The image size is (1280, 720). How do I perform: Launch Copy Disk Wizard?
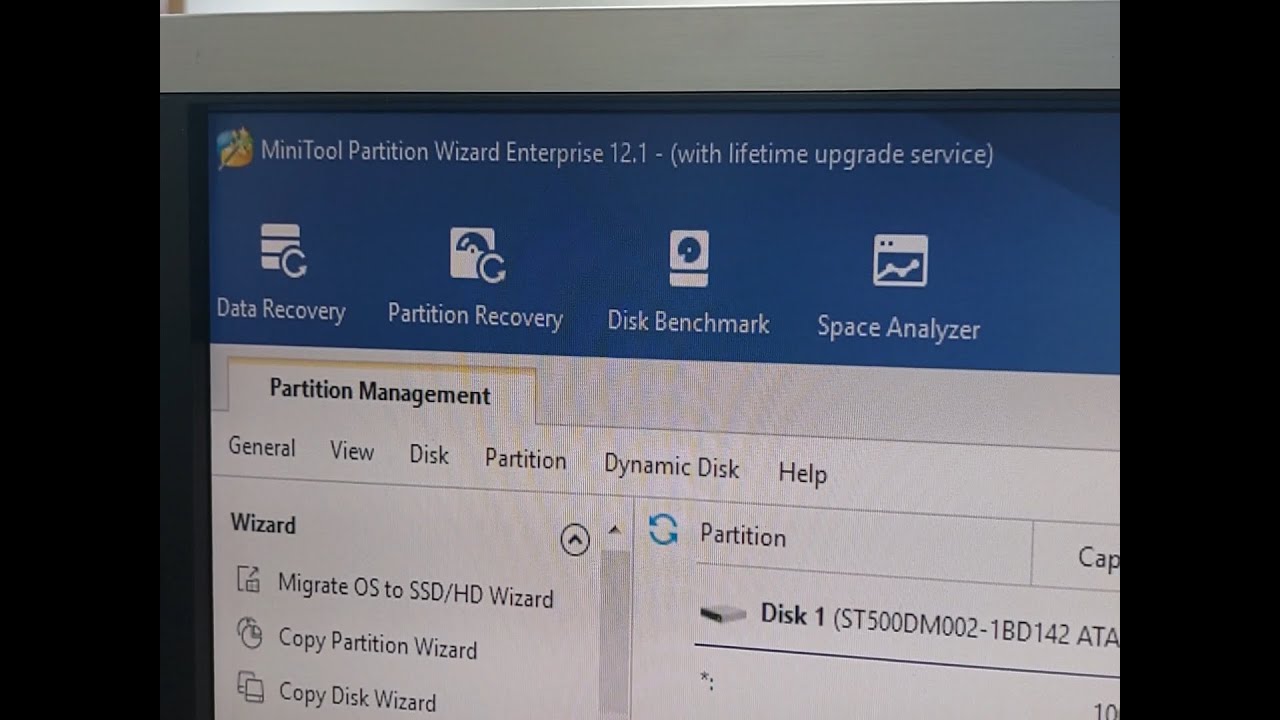click(357, 695)
